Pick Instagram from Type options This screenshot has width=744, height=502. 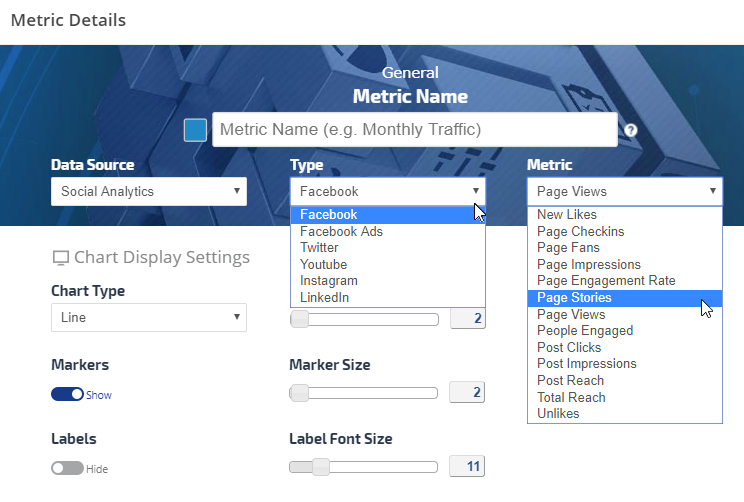click(328, 281)
